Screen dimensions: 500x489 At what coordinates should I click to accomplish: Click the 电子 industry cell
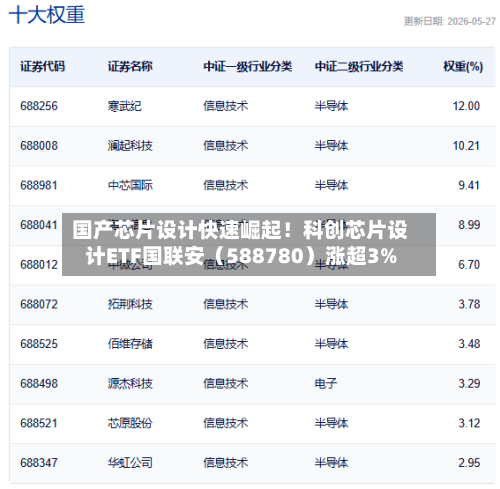pyautogui.click(x=326, y=384)
